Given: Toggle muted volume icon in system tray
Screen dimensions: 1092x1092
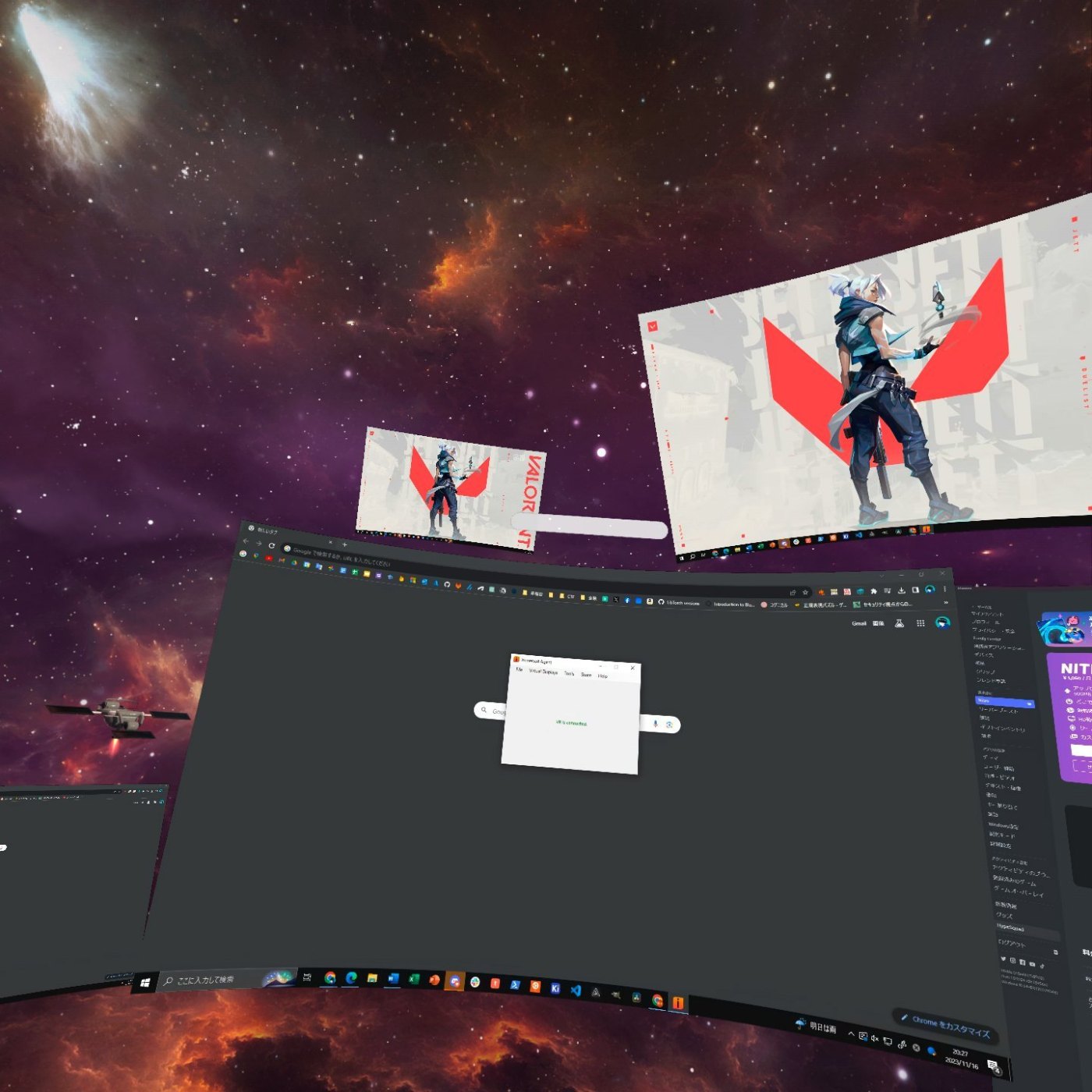Looking at the screenshot, I should [x=874, y=1038].
